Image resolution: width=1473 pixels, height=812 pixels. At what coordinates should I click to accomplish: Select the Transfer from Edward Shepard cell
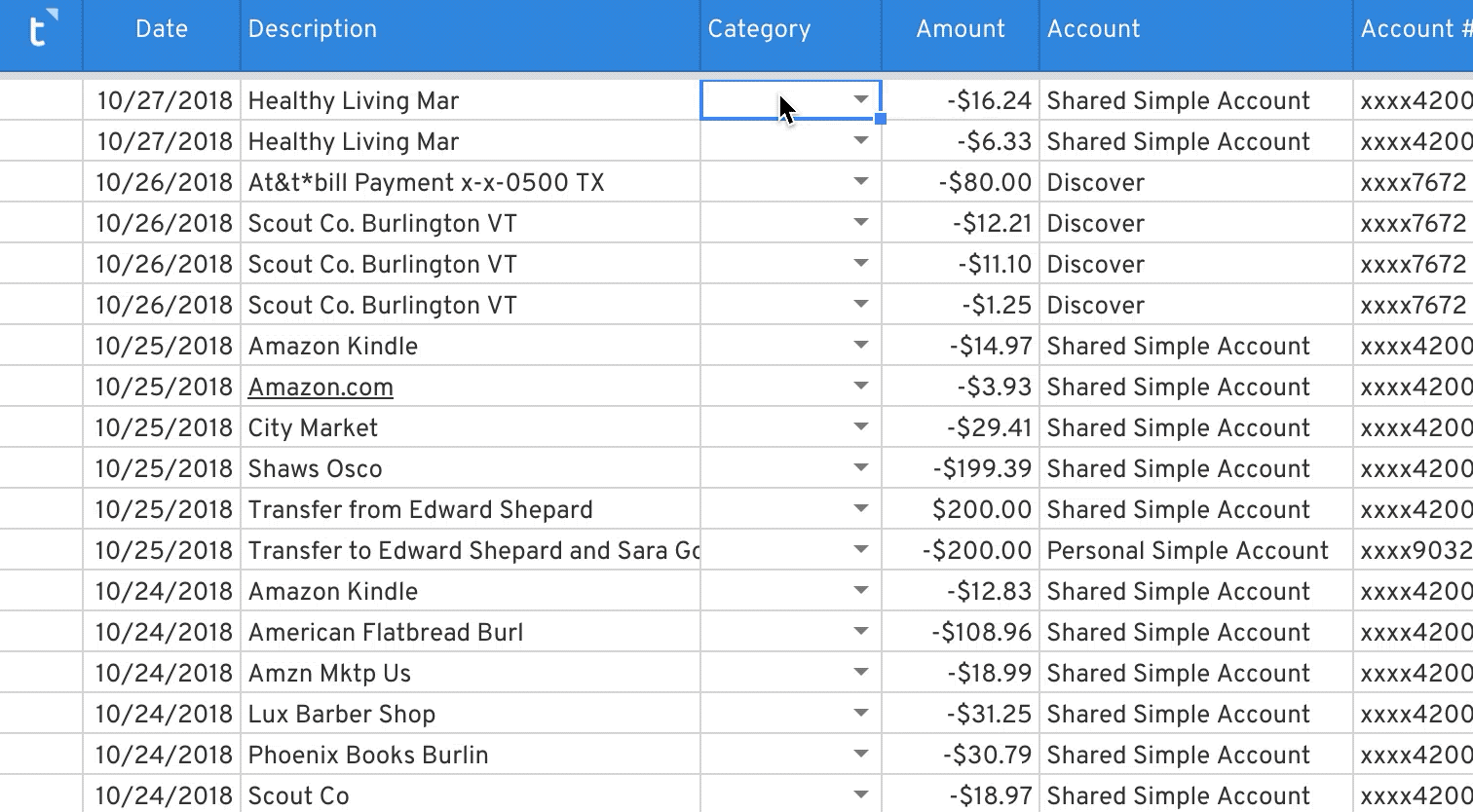470,509
